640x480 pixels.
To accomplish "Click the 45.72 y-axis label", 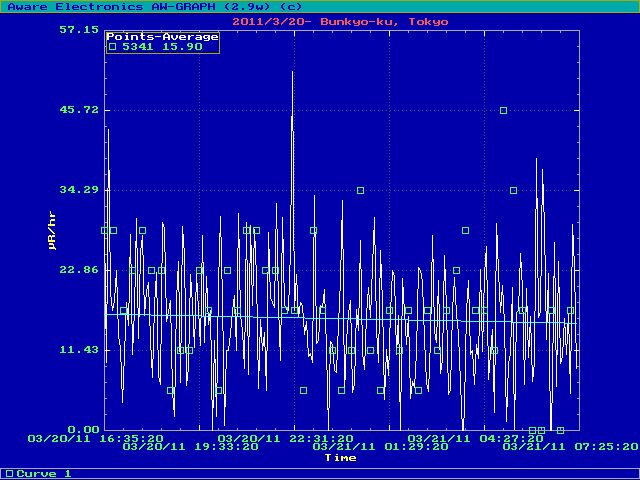I will [x=78, y=110].
